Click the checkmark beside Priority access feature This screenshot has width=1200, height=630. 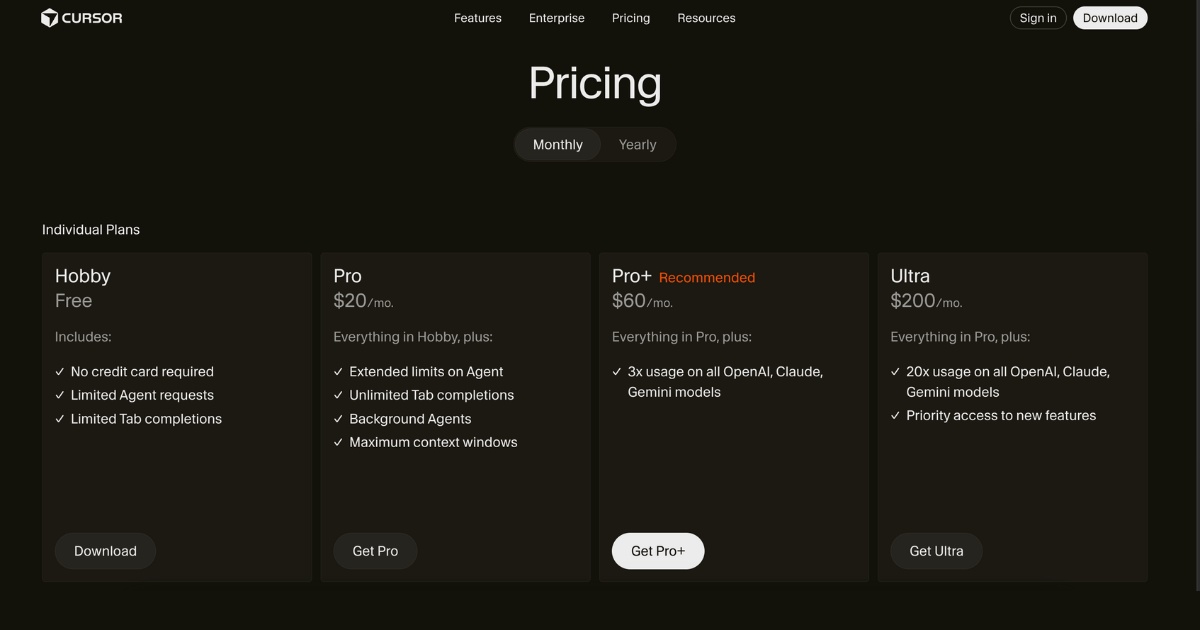pyautogui.click(x=896, y=416)
